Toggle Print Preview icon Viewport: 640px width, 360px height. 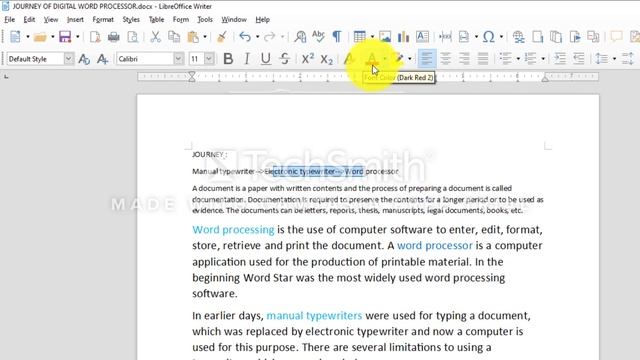(133, 37)
